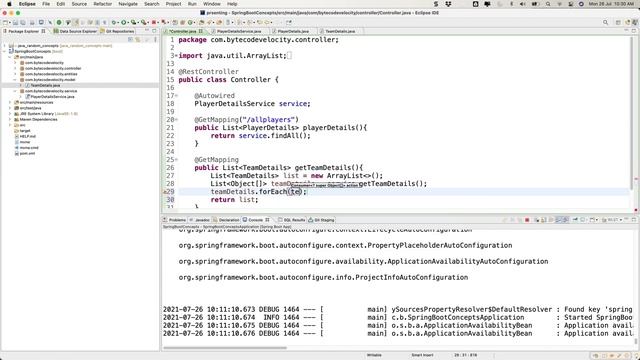Place cursor in forEach(te) on line 29
640x360 pixels.
click(296, 192)
